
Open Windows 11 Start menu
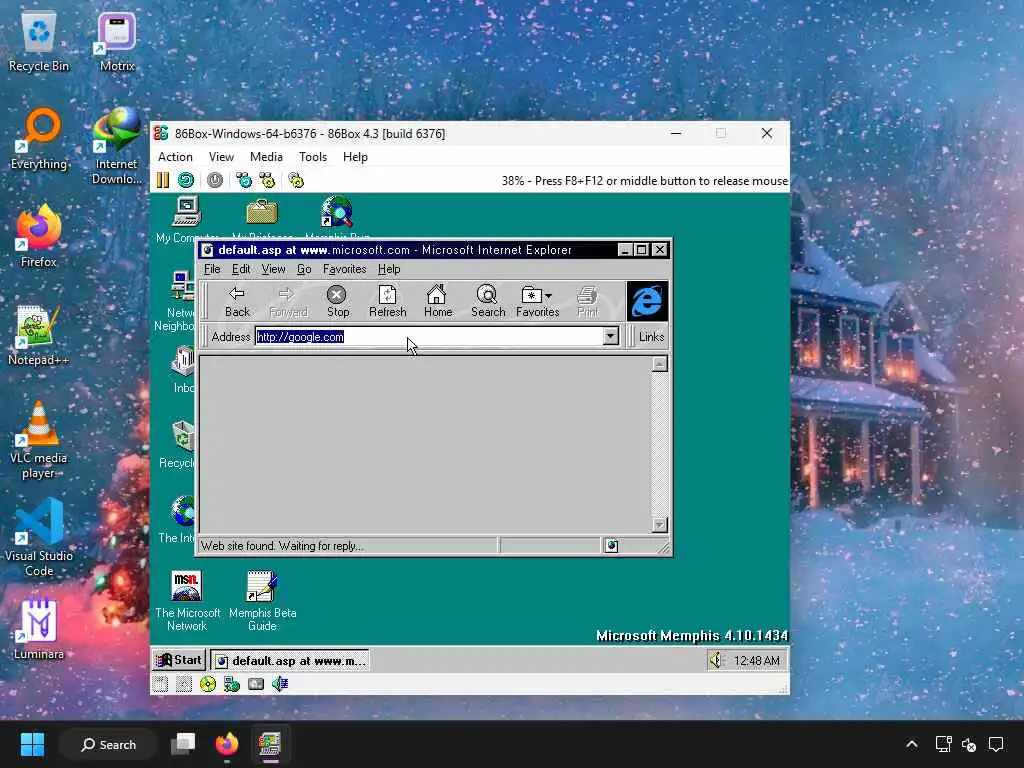[33, 744]
